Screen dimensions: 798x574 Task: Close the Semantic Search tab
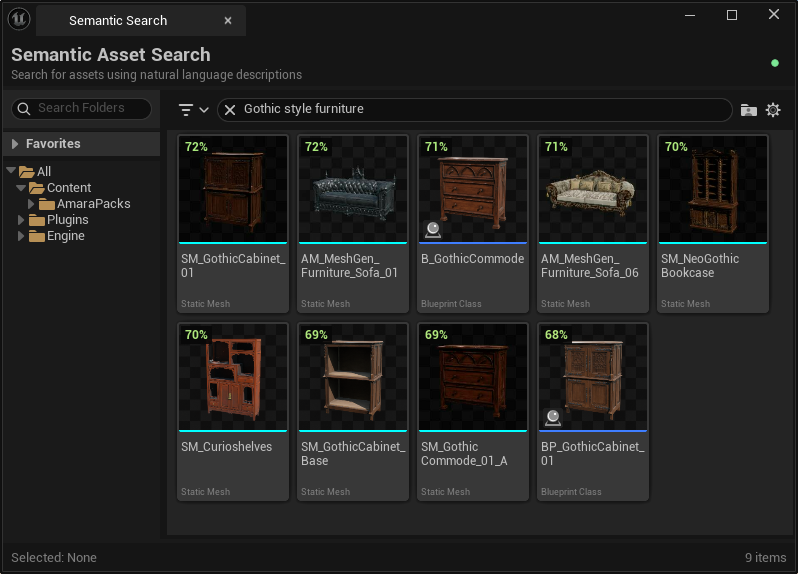(228, 20)
